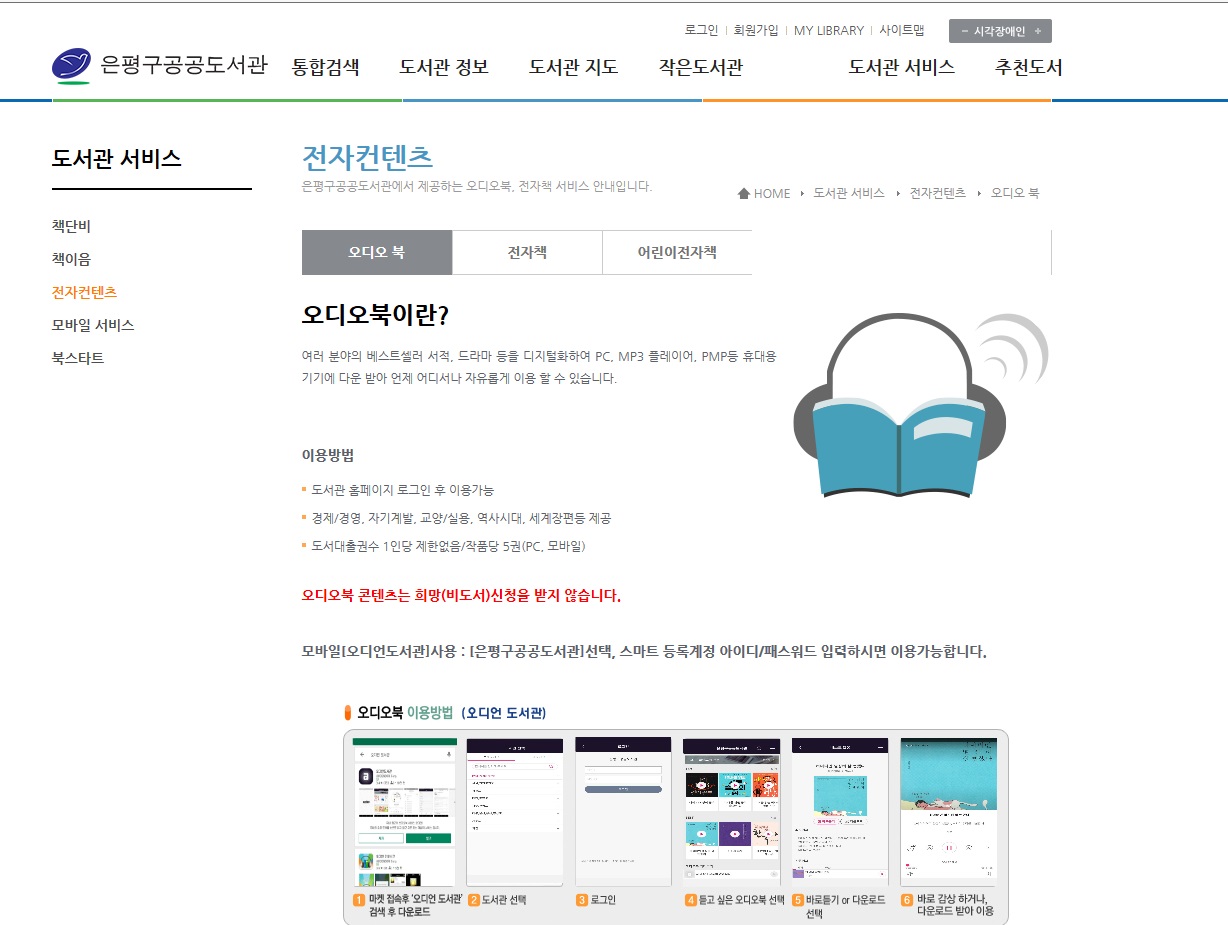Go to 회원가입 sign-up page

pyautogui.click(x=756, y=30)
